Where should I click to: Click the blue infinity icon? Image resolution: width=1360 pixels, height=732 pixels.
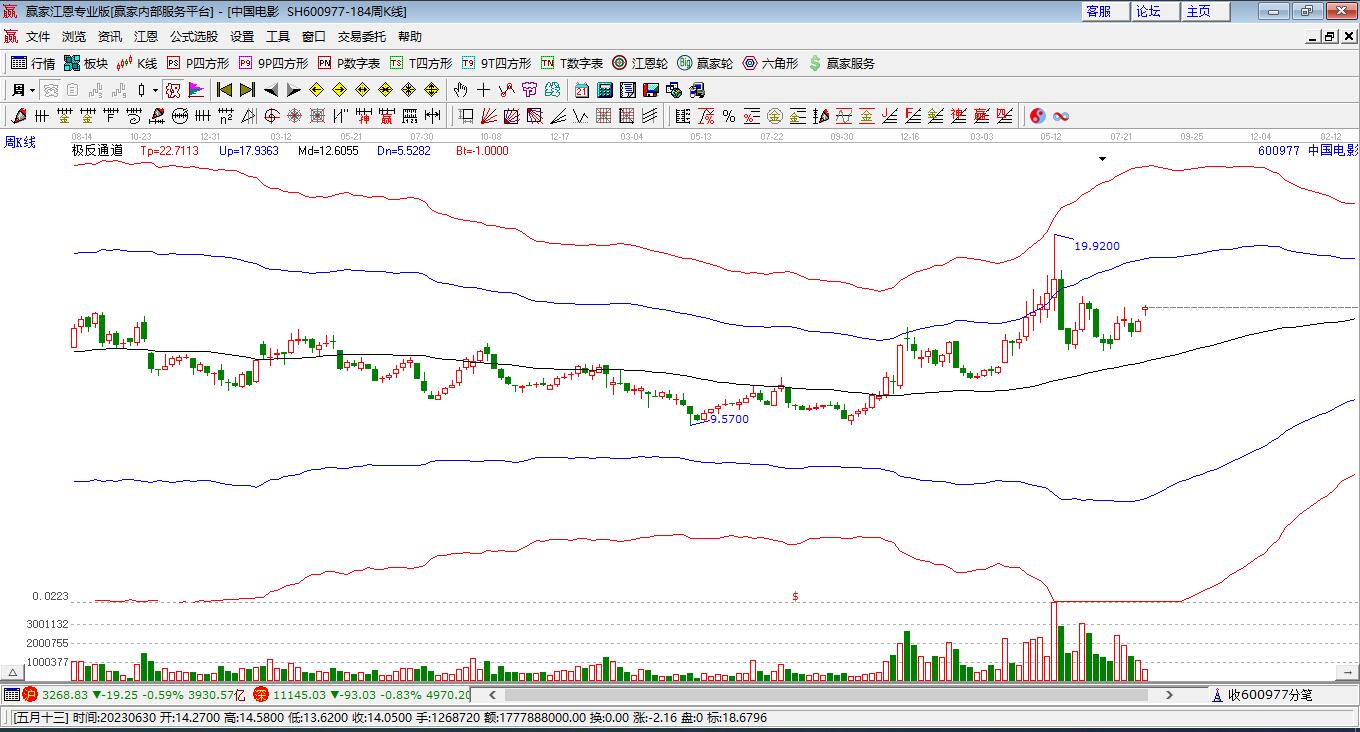1061,116
